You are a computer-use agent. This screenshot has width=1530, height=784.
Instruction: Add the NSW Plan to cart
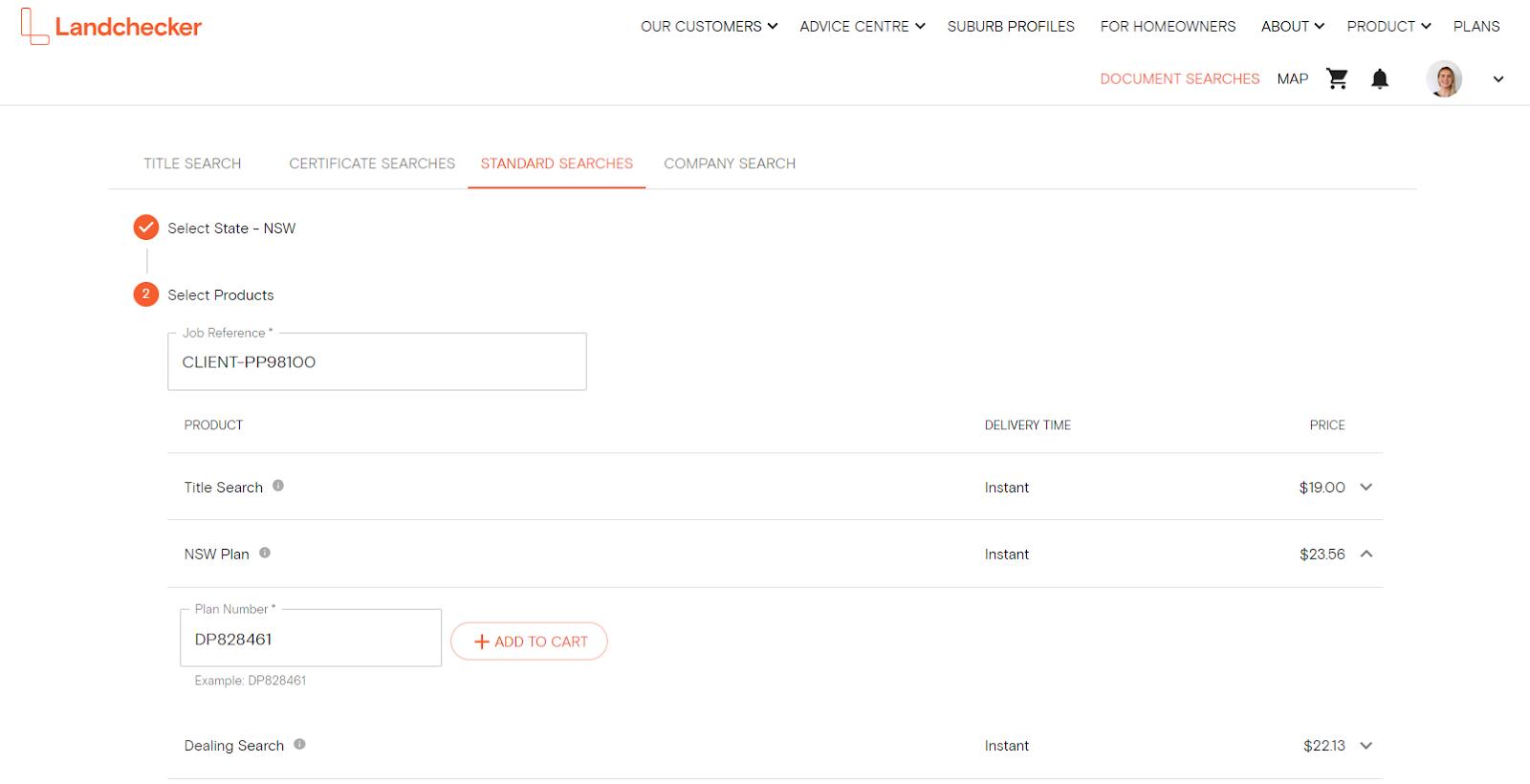pyautogui.click(x=529, y=642)
